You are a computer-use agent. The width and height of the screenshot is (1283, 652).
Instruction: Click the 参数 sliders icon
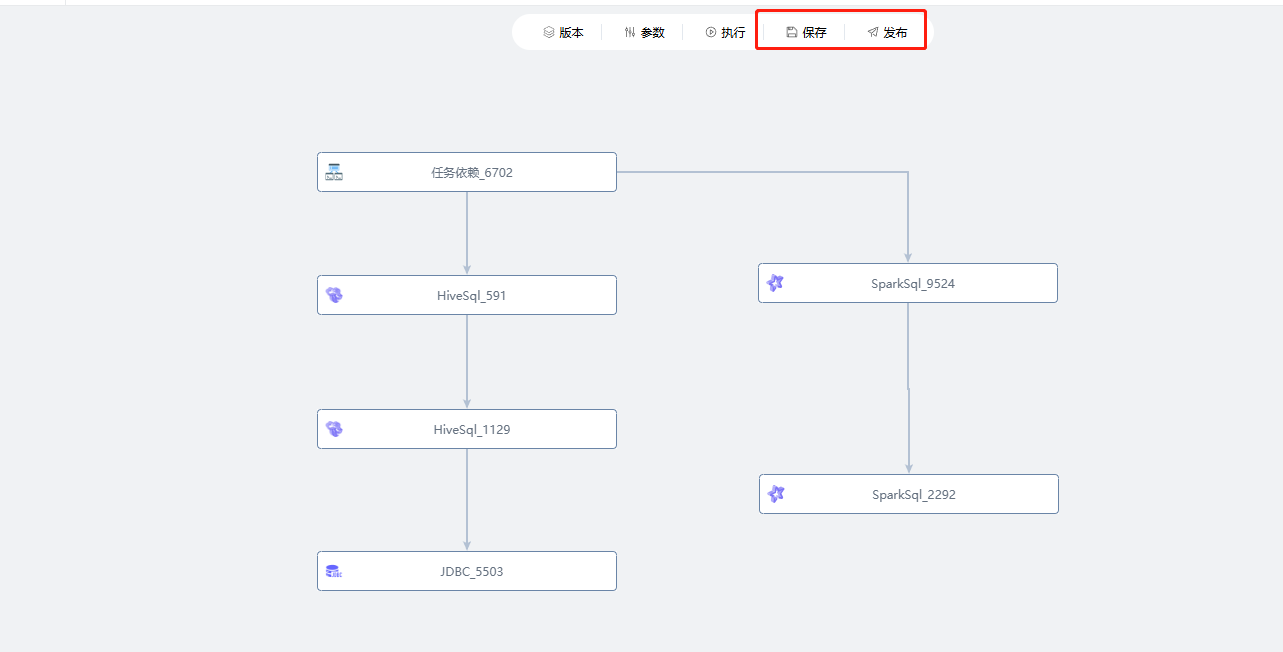630,32
